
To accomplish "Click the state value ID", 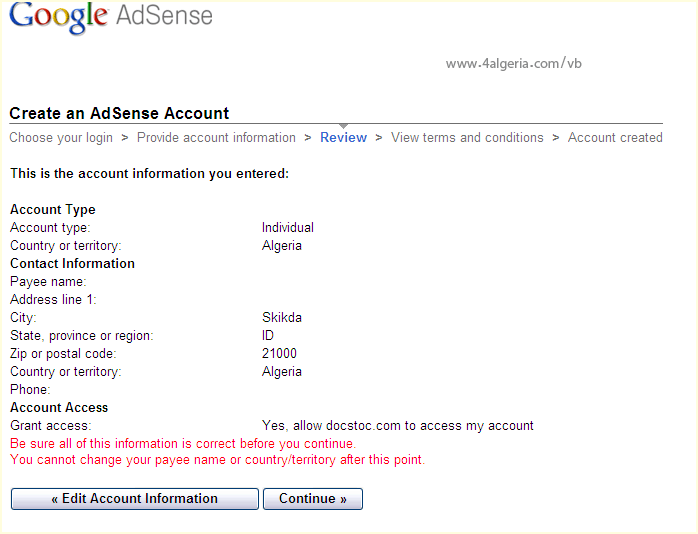I will pos(268,336).
